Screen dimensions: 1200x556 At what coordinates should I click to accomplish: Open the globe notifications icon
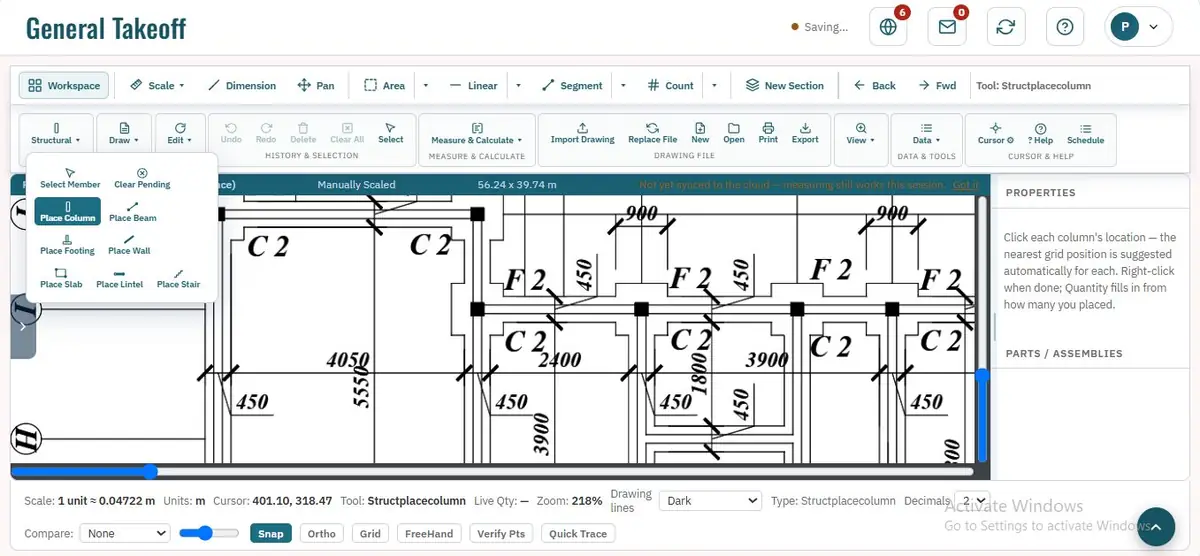(888, 27)
